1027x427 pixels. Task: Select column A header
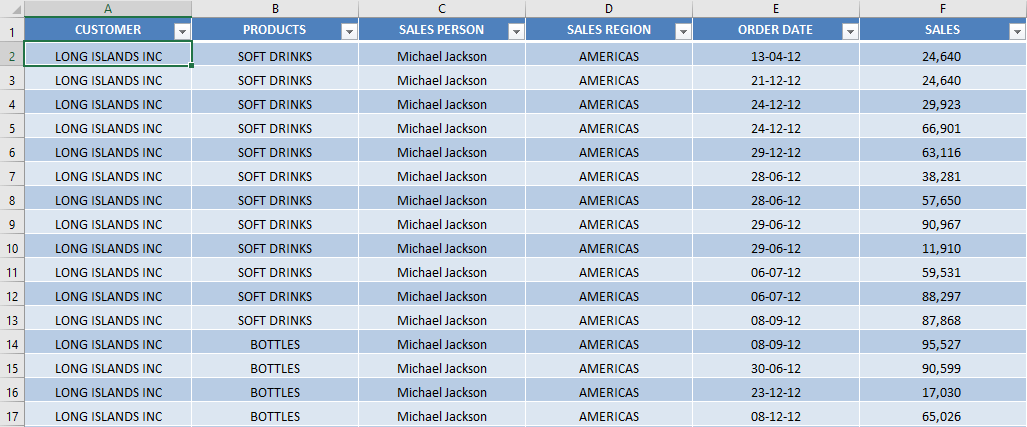pyautogui.click(x=108, y=9)
